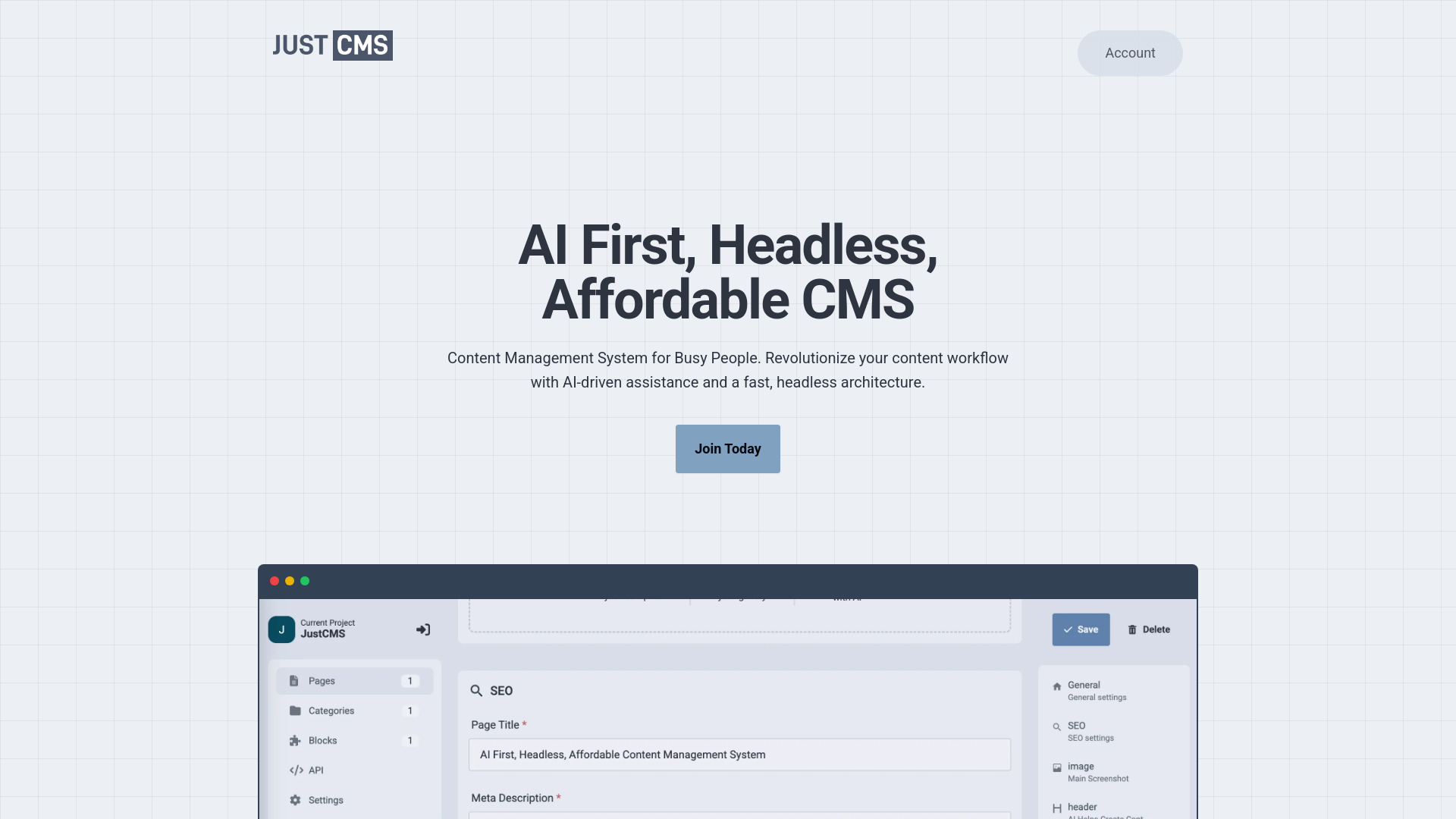Click the Delete trash icon
The width and height of the screenshot is (1456, 819).
(x=1132, y=629)
